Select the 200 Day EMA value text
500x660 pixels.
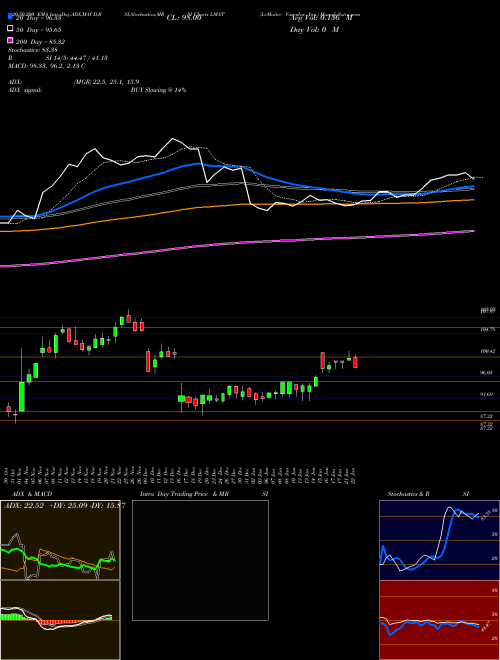40,42
